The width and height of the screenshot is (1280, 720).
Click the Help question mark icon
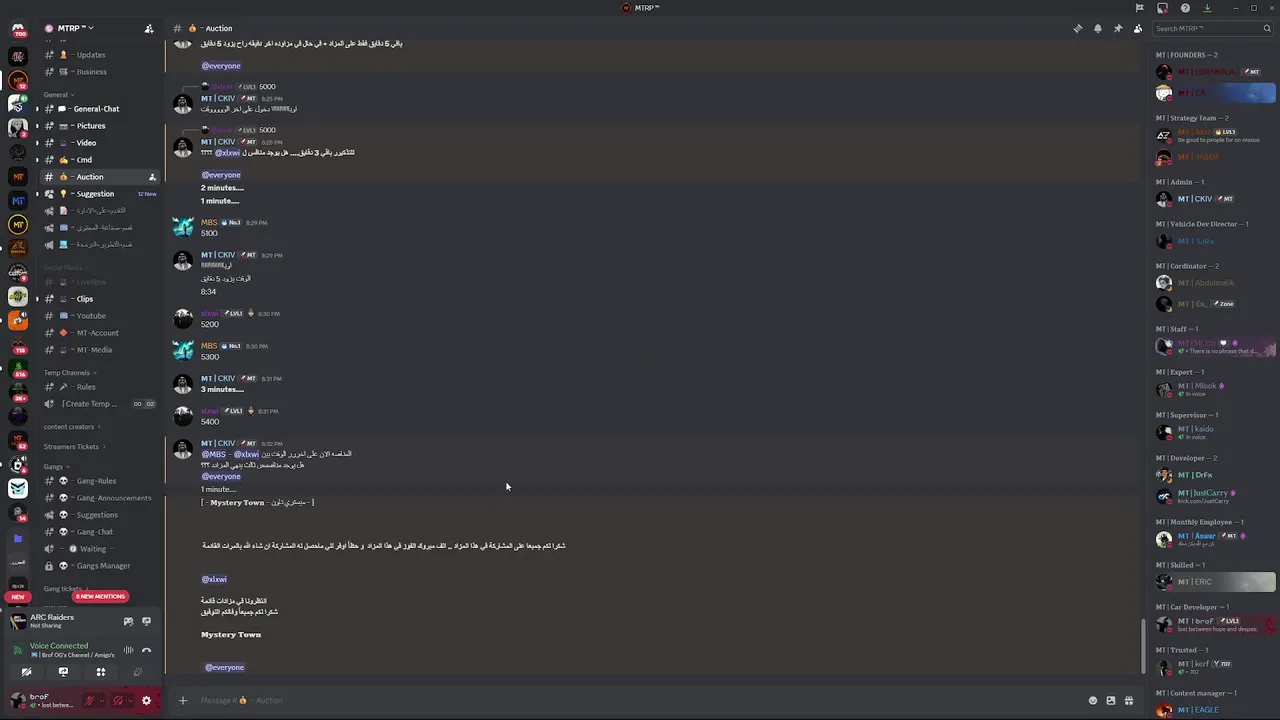tap(1185, 8)
